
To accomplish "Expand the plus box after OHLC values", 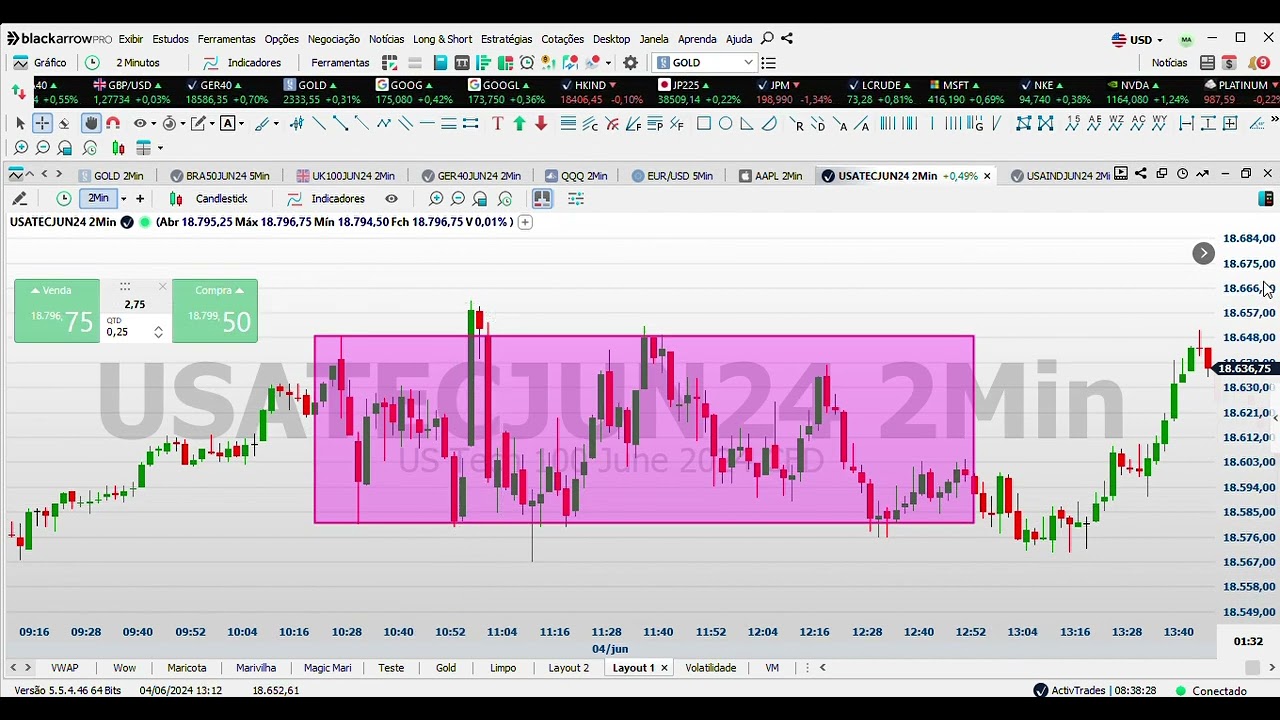I will (525, 222).
